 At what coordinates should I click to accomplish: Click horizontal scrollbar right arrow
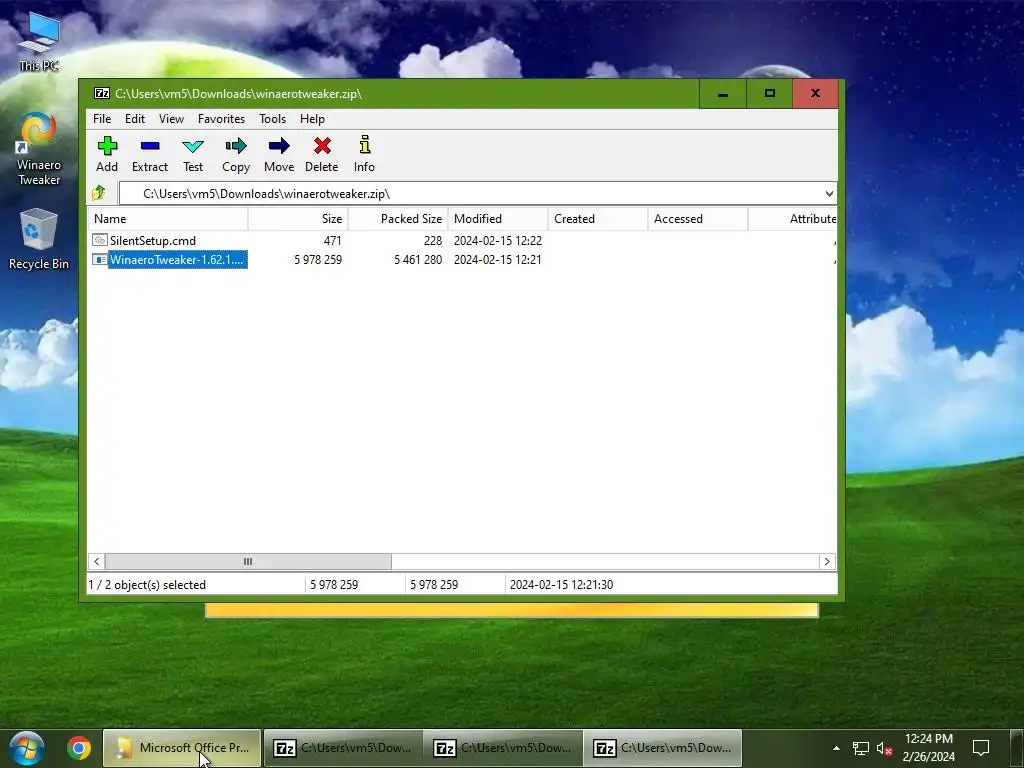click(827, 562)
